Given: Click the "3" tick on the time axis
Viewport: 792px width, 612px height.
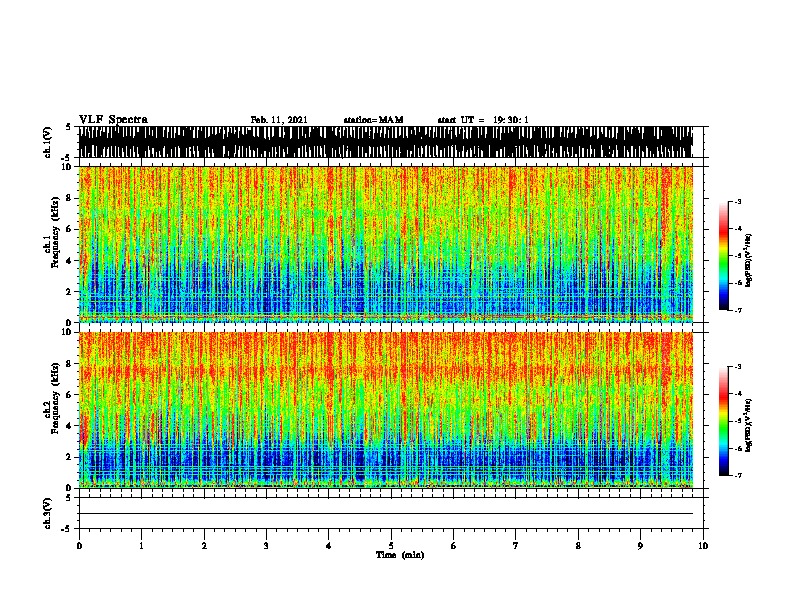Looking at the screenshot, I should click(x=266, y=546).
